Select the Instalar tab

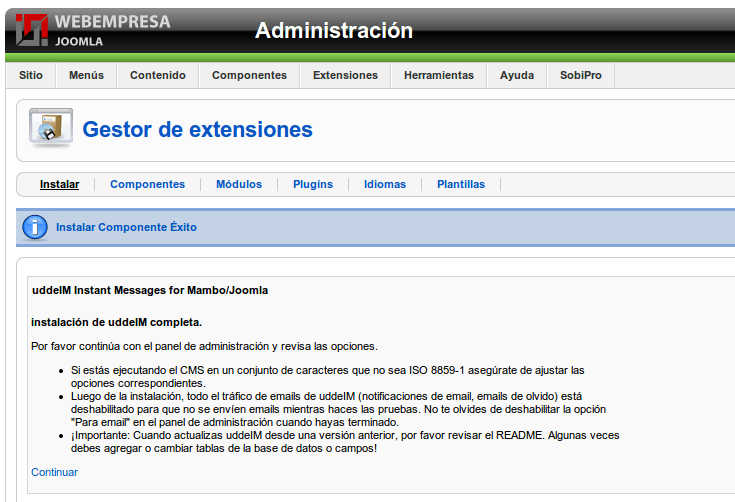coord(60,184)
